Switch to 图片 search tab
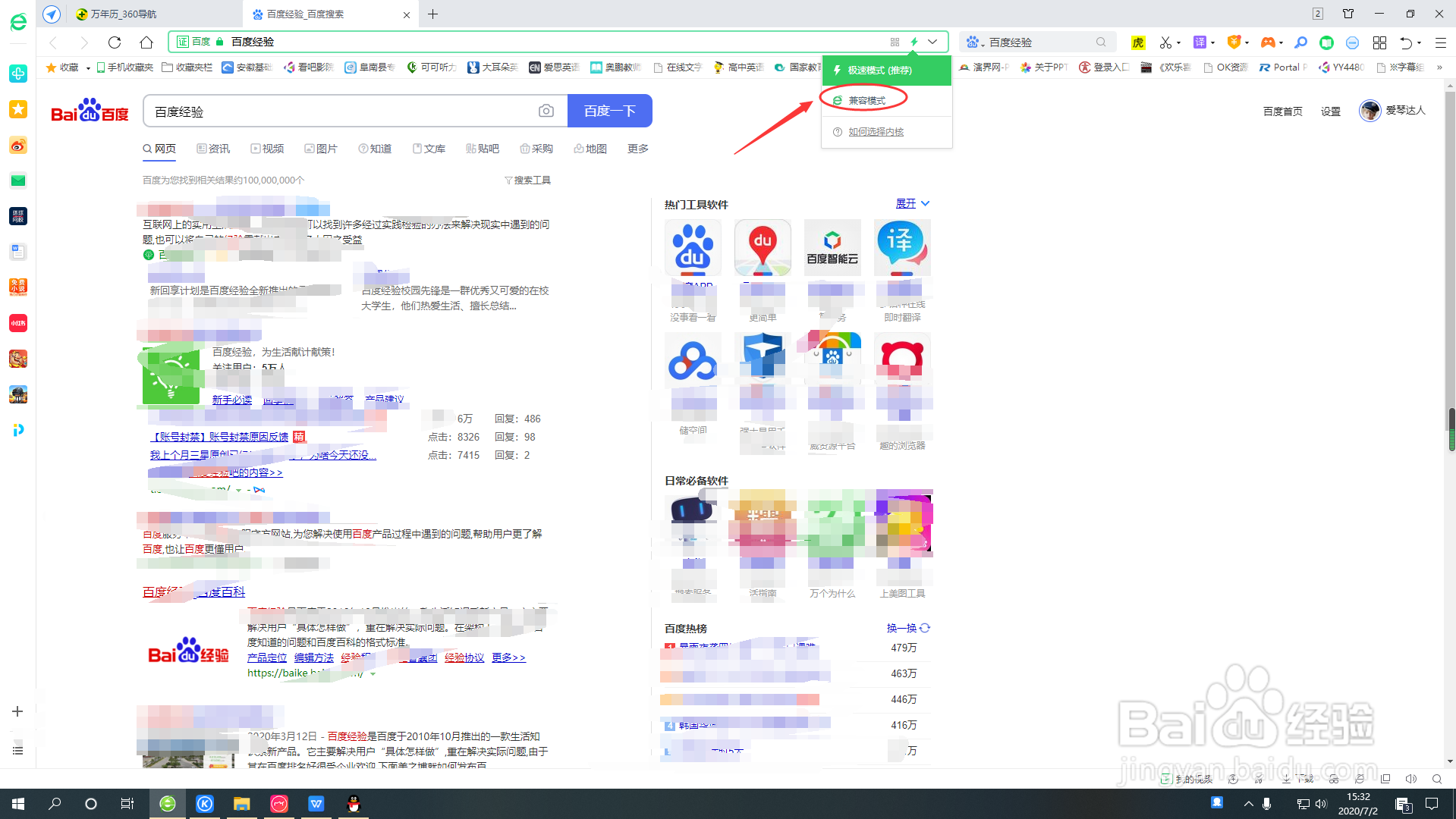 point(321,149)
